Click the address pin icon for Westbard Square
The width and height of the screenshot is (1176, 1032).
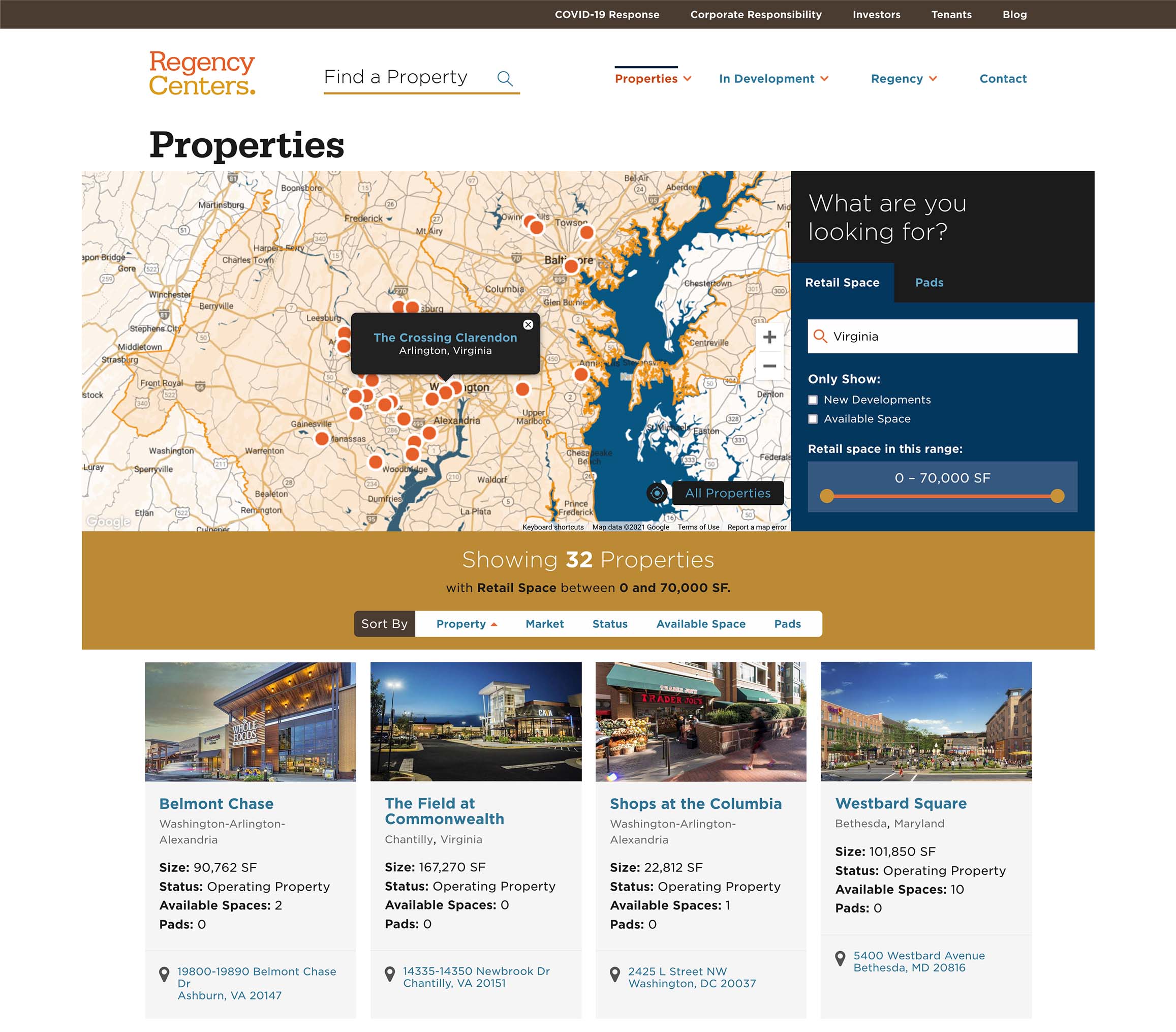tap(840, 961)
